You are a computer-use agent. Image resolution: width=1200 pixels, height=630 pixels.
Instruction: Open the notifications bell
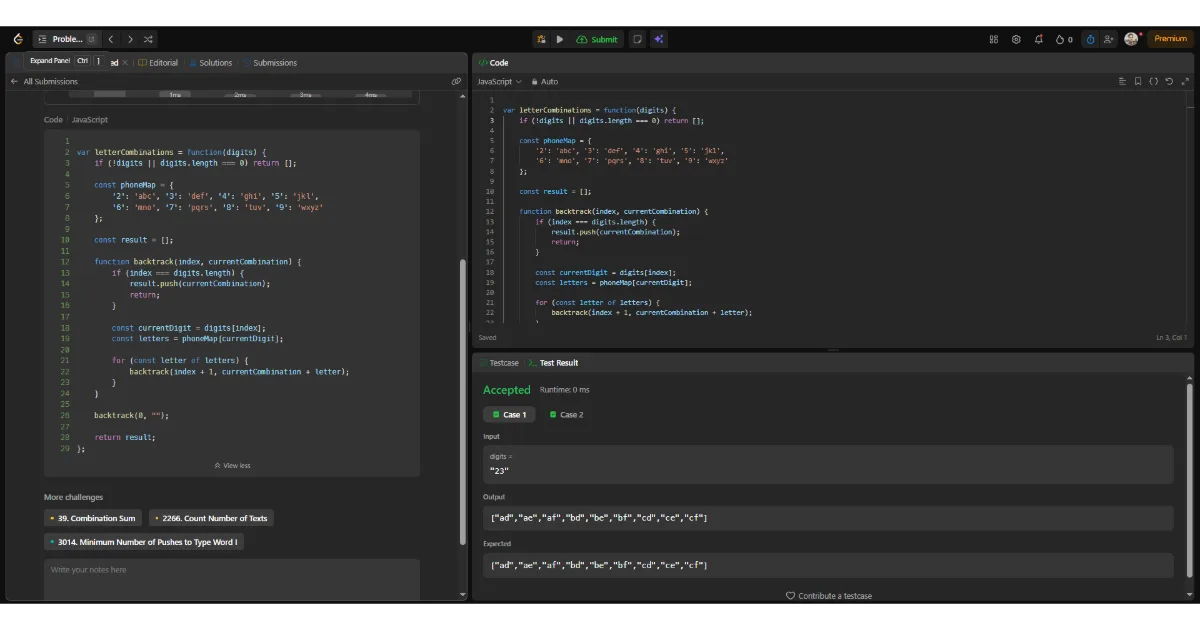point(1038,39)
